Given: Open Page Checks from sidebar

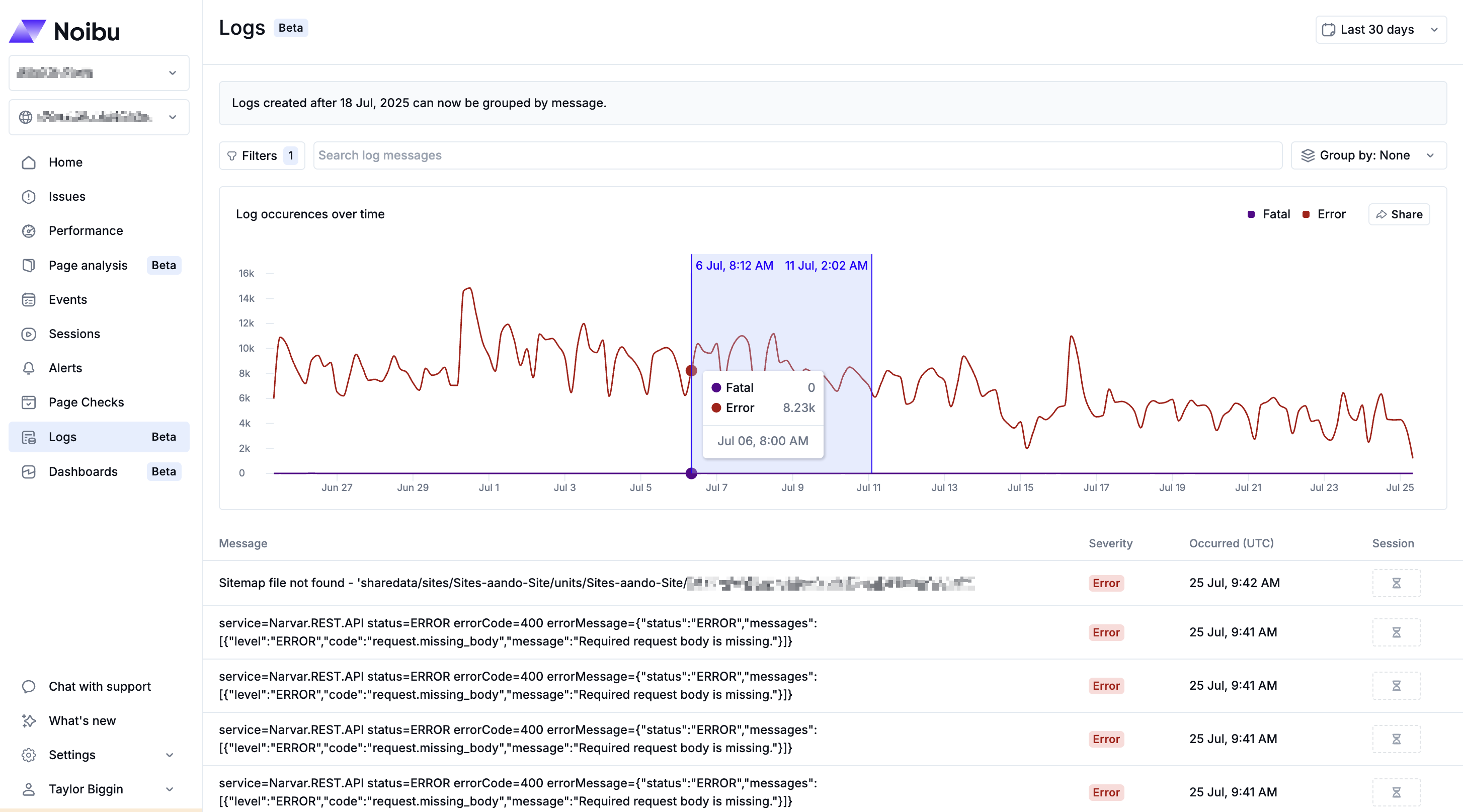Looking at the screenshot, I should click(86, 402).
